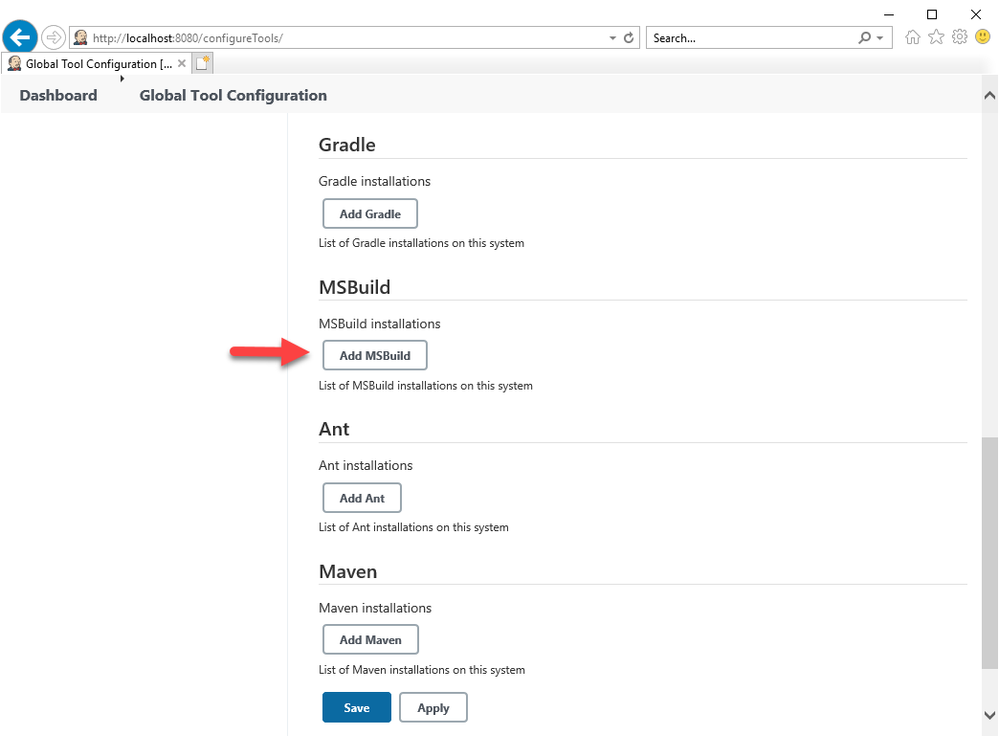999x737 pixels.
Task: Save the tool configuration
Action: coord(357,708)
